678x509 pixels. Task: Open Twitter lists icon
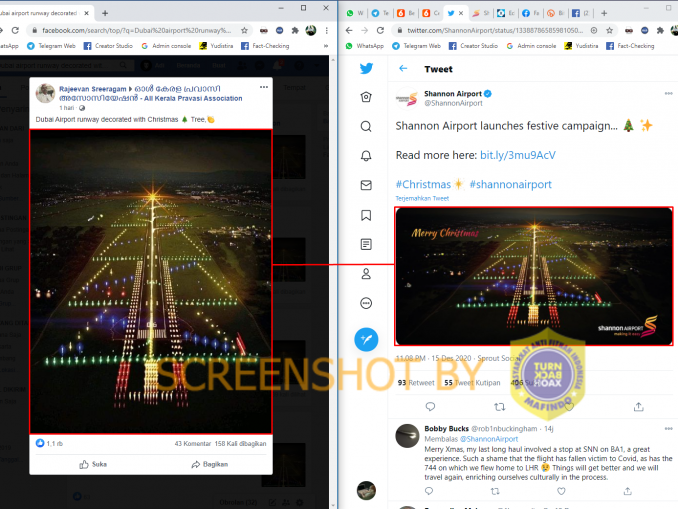(x=366, y=244)
